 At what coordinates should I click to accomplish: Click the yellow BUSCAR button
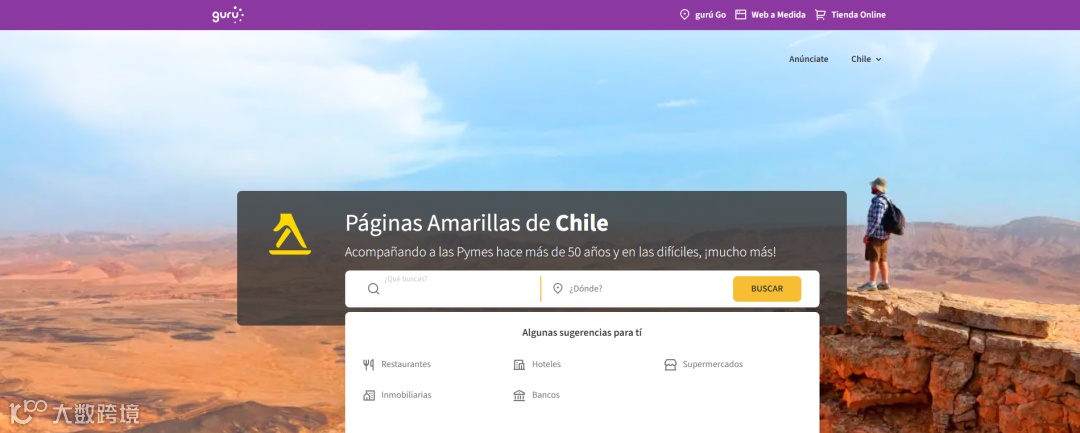click(767, 289)
